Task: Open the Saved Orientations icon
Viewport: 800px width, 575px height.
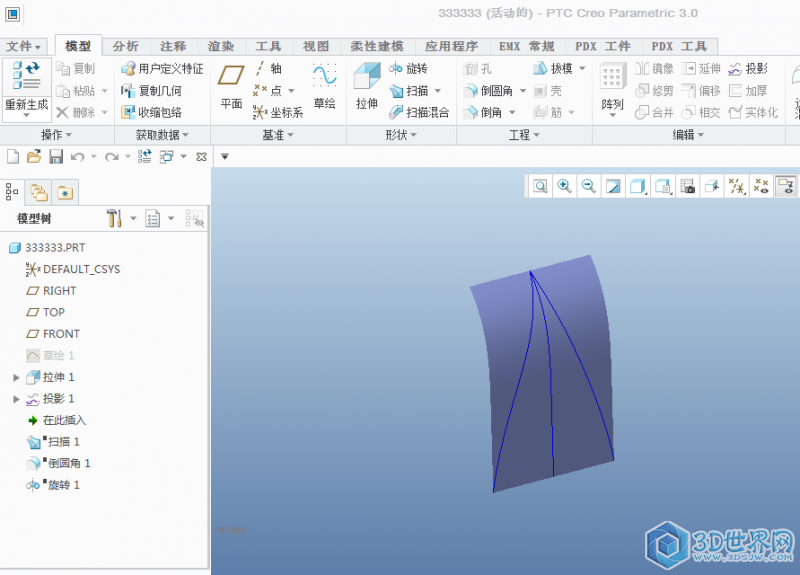Action: [662, 186]
